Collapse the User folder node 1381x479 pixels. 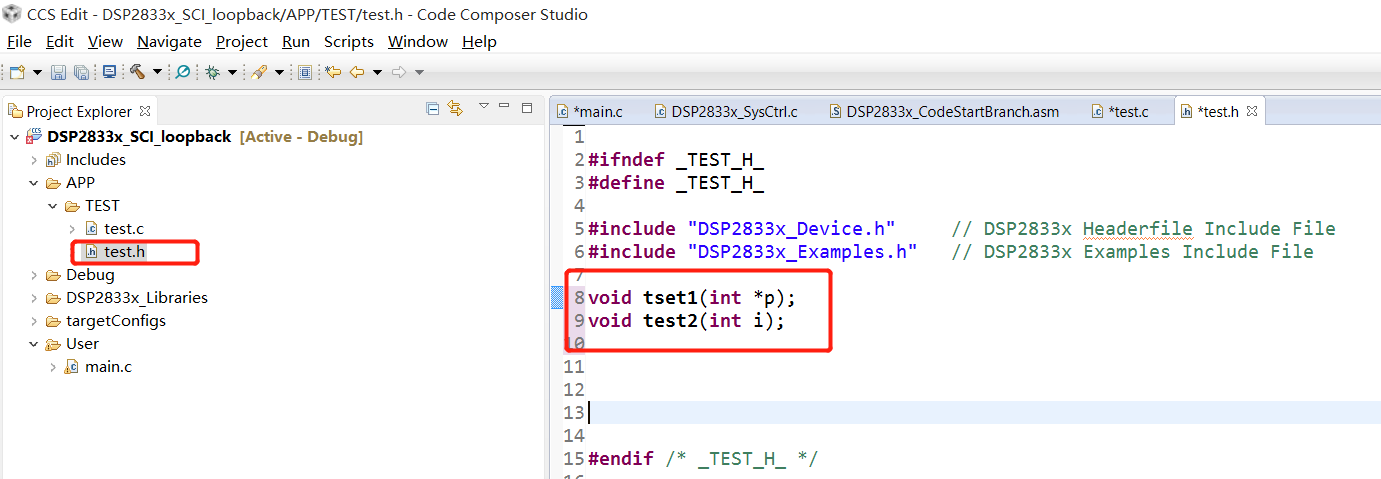pyautogui.click(x=33, y=344)
